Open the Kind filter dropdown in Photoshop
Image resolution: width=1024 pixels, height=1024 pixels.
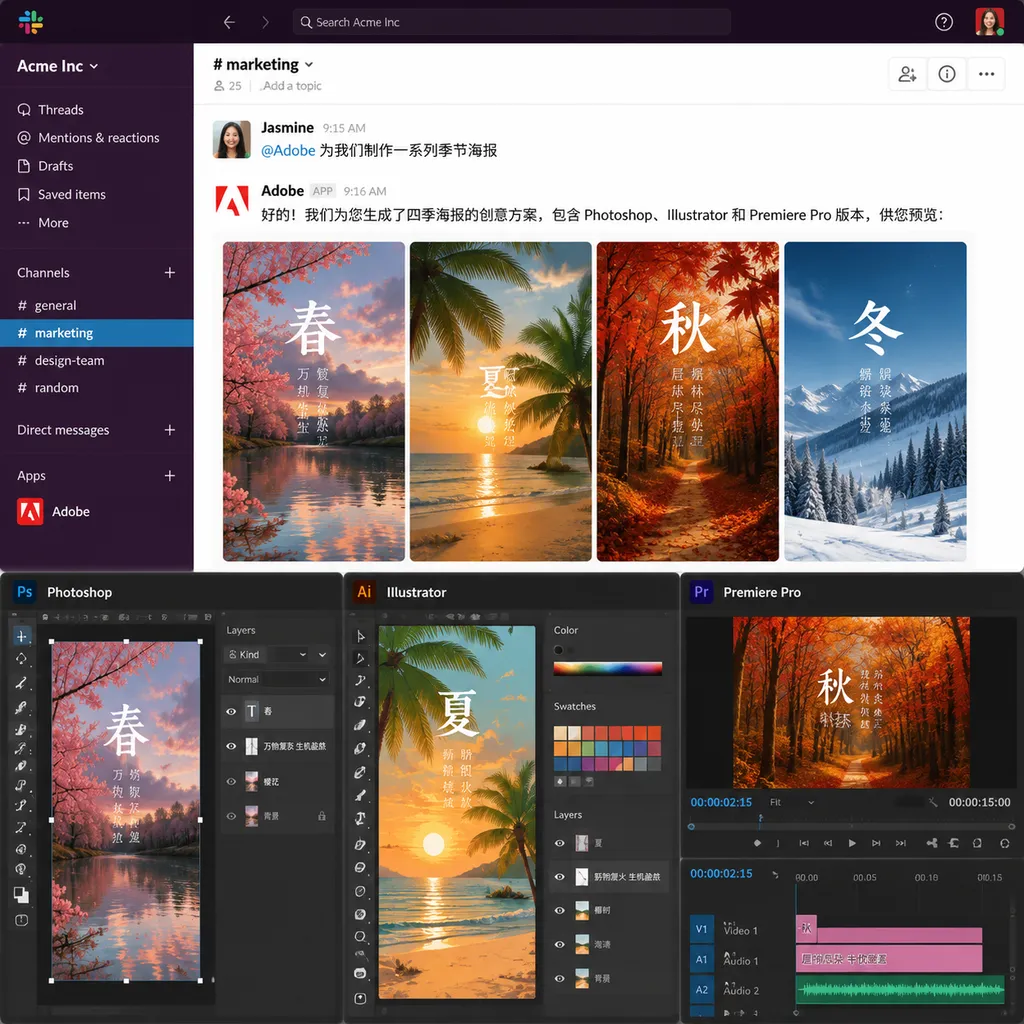pos(266,654)
